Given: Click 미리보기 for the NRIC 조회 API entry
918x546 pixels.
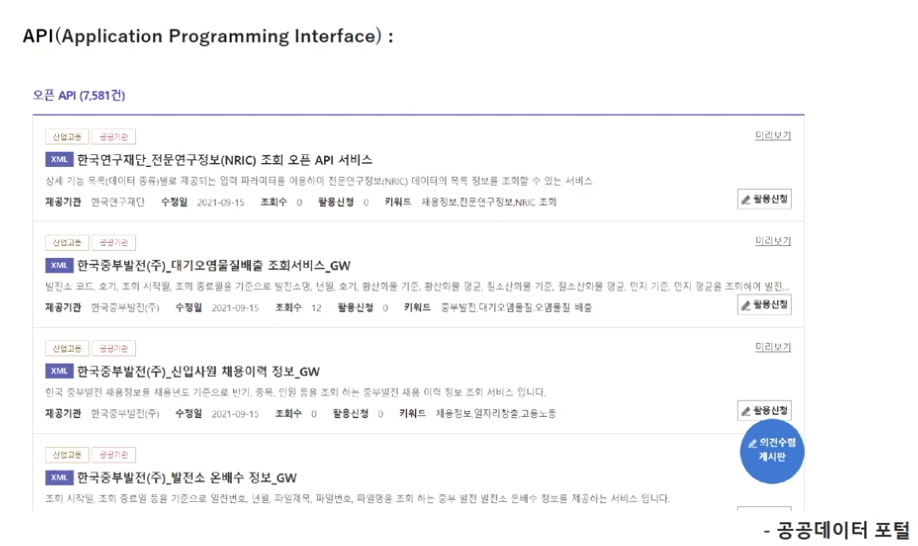Looking at the screenshot, I should coord(773,135).
